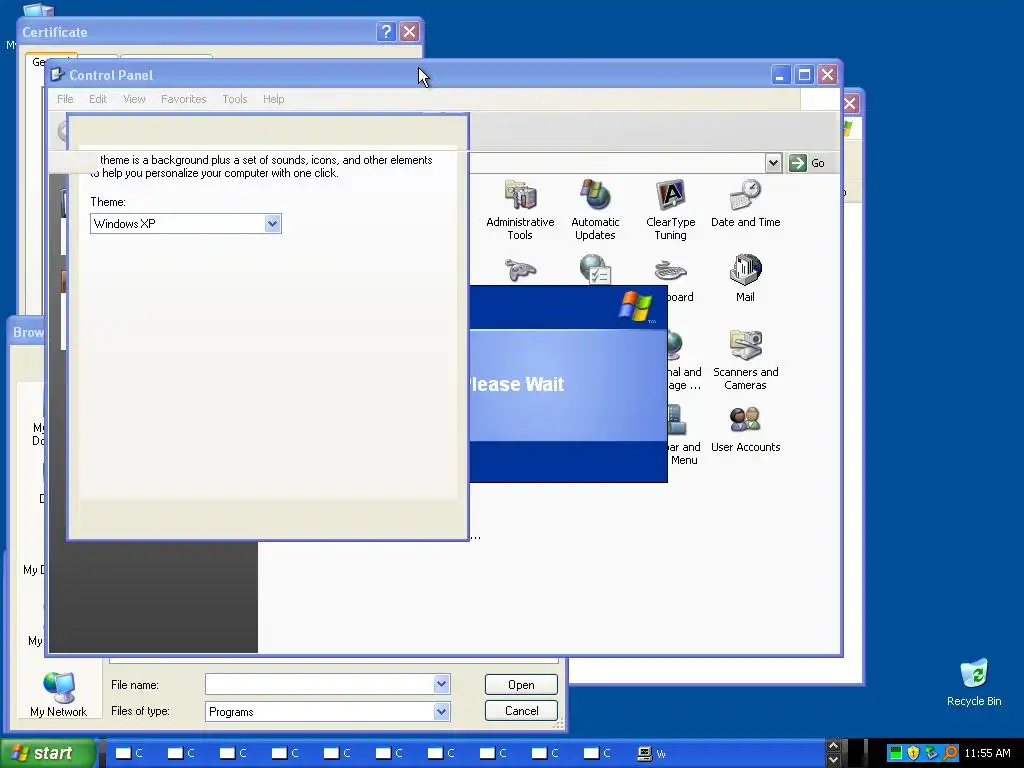Select My Network in the Browse dialog
Image resolution: width=1024 pixels, height=768 pixels.
click(58, 694)
